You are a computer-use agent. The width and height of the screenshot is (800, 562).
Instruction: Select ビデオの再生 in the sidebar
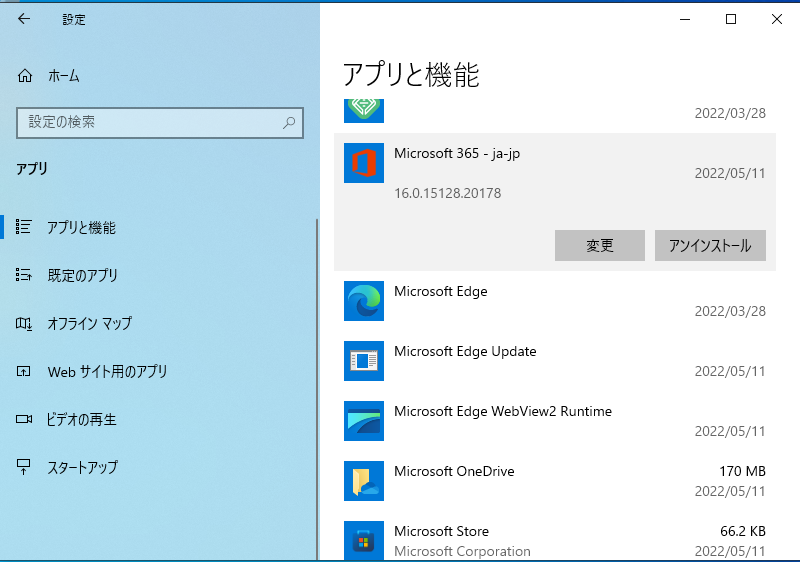[x=81, y=420]
